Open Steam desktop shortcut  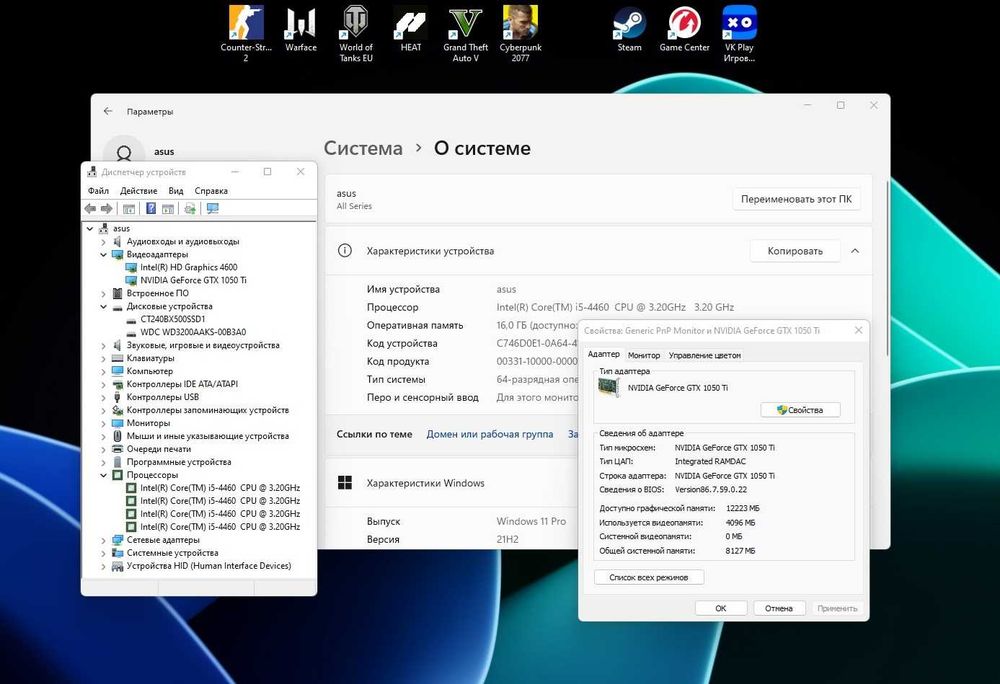(629, 29)
